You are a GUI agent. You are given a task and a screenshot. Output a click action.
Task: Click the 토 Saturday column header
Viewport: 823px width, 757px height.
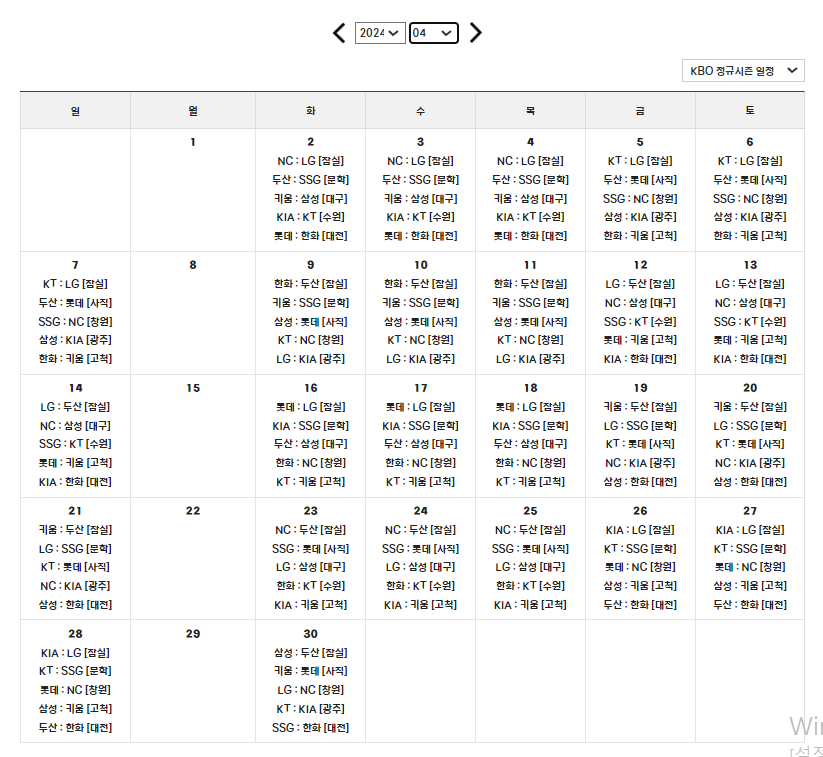[x=750, y=110]
